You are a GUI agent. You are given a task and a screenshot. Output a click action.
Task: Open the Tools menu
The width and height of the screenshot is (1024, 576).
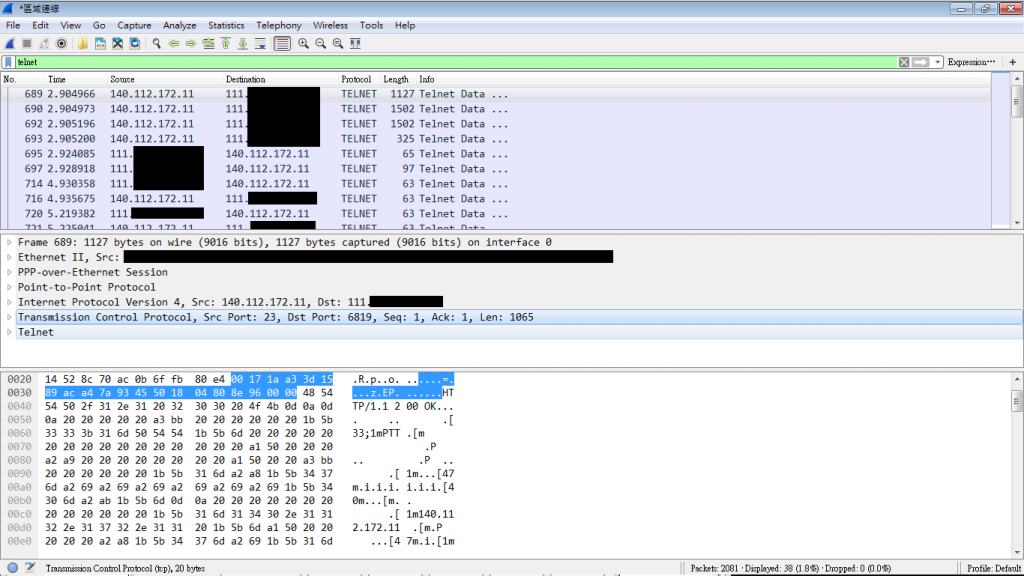(x=372, y=25)
